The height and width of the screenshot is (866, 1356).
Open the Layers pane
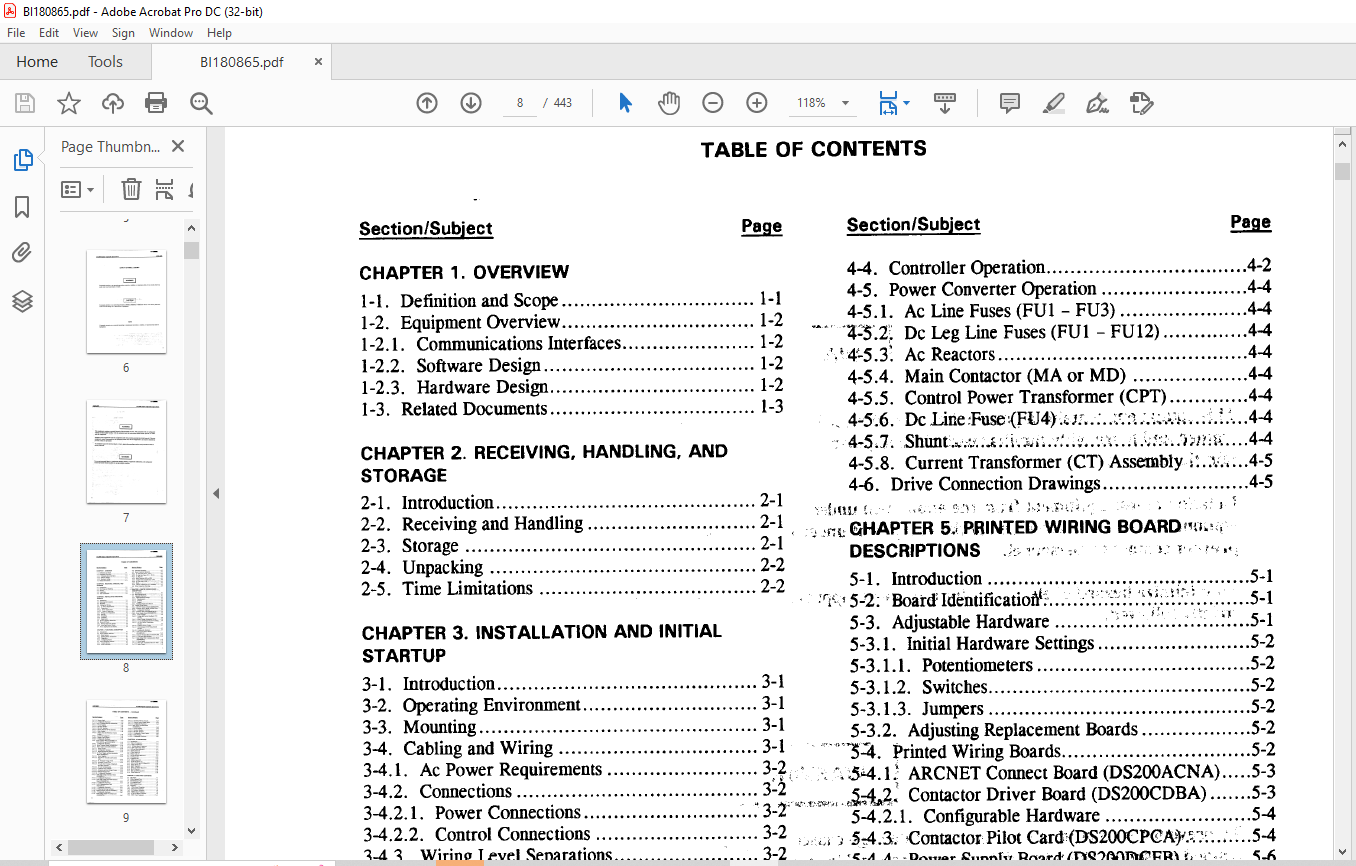click(x=22, y=301)
